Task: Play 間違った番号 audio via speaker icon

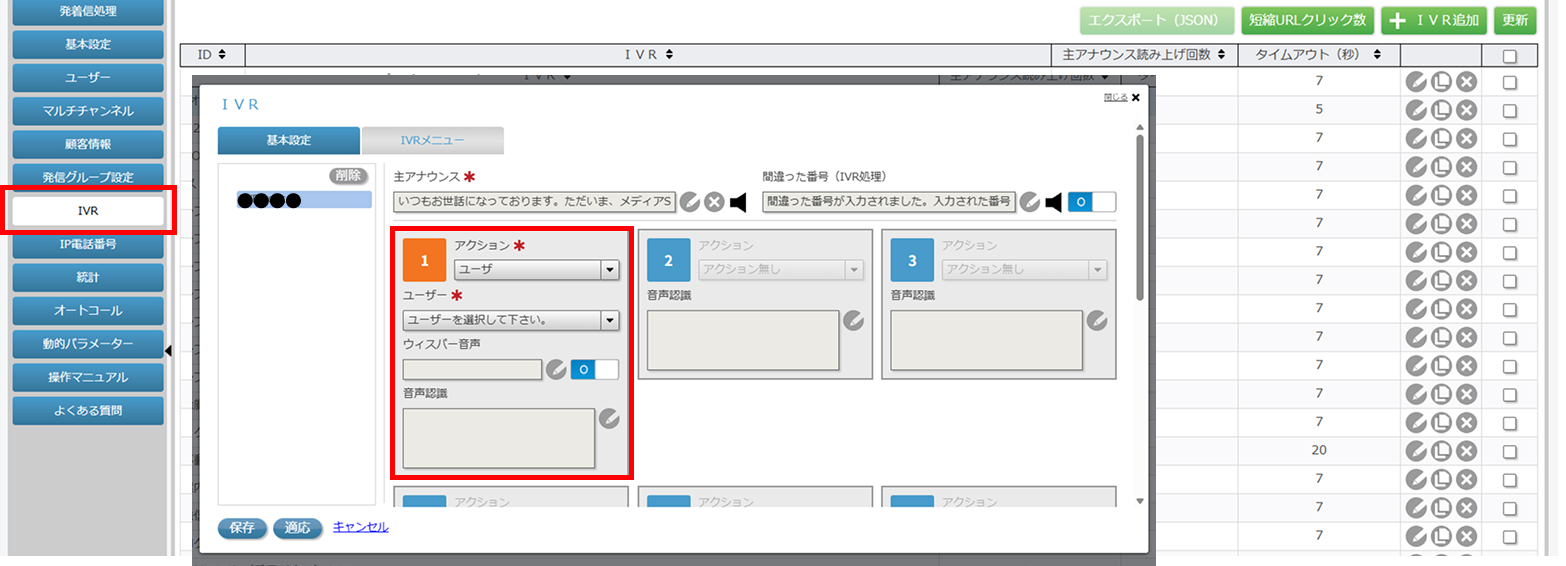Action: (x=1053, y=203)
